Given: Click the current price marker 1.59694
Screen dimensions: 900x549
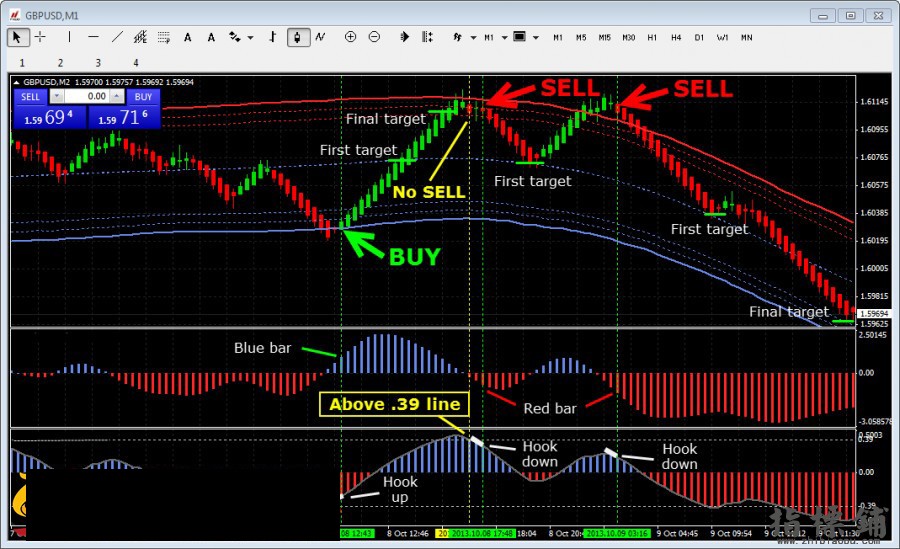Looking at the screenshot, I should click(874, 314).
